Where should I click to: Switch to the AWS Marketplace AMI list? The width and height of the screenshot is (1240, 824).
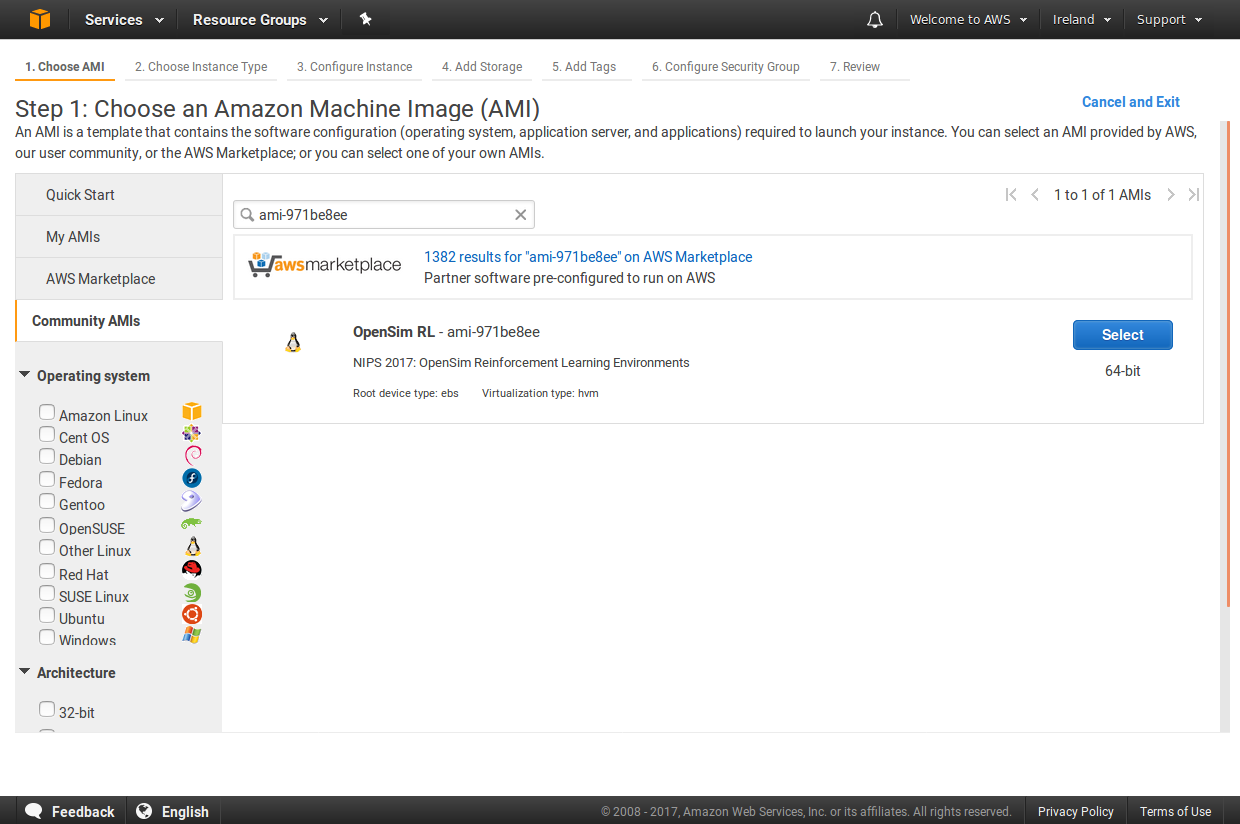tap(119, 279)
